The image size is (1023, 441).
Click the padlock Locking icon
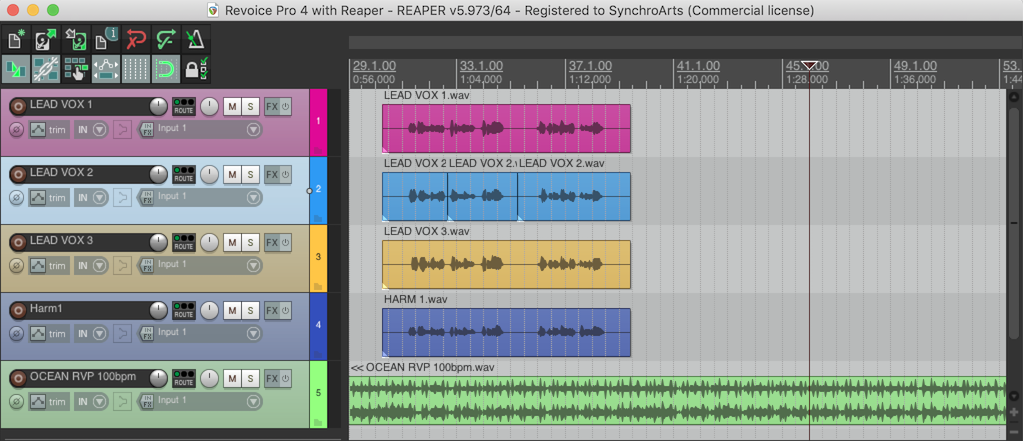pyautogui.click(x=196, y=70)
